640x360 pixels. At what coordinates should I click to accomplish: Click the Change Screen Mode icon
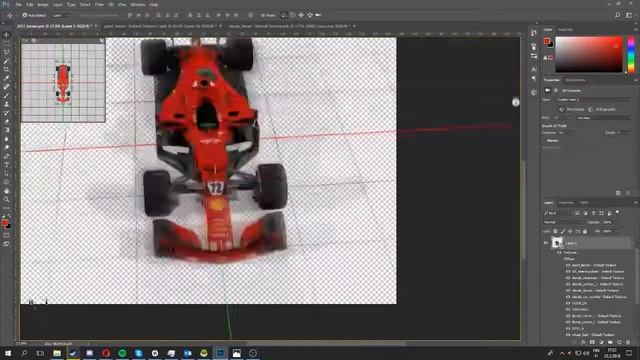coord(6,244)
